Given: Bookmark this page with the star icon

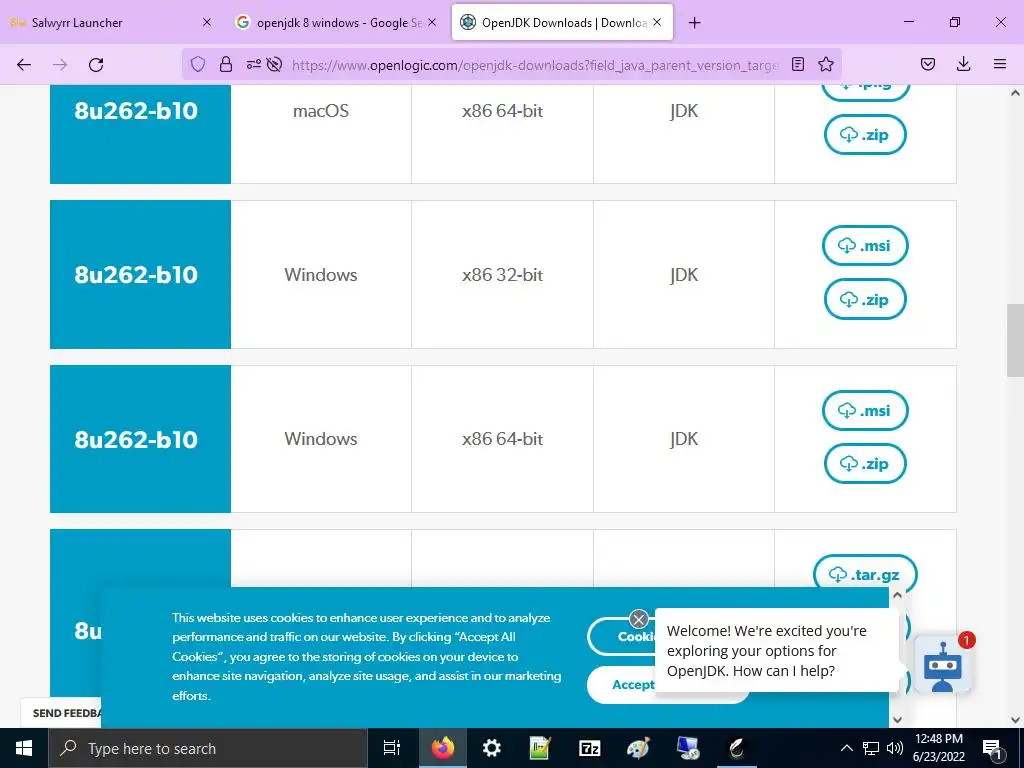Looking at the screenshot, I should [x=826, y=64].
